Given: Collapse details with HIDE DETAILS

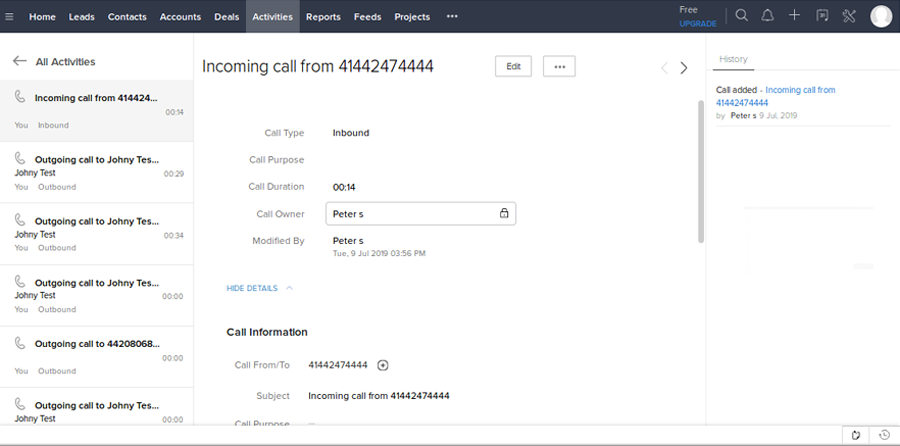Looking at the screenshot, I should [259, 288].
